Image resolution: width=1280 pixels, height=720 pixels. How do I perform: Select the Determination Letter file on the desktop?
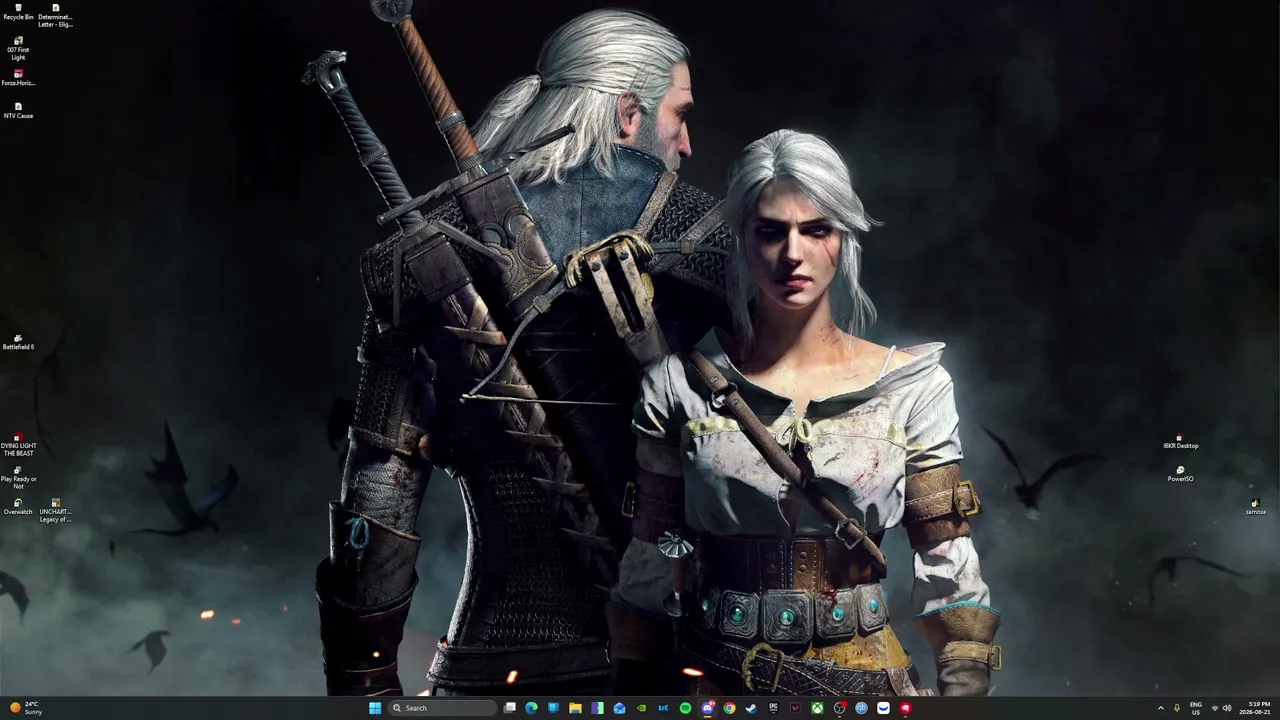point(55,15)
